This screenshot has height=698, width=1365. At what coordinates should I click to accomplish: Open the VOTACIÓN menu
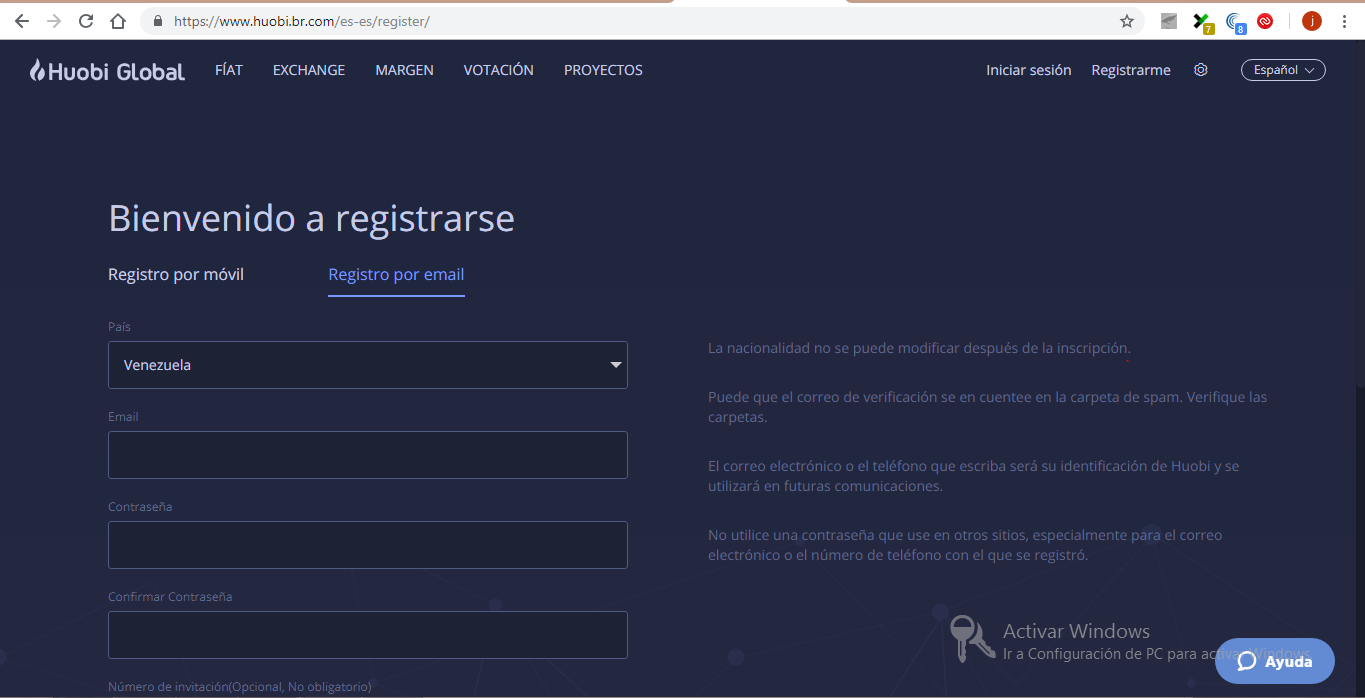pos(499,70)
